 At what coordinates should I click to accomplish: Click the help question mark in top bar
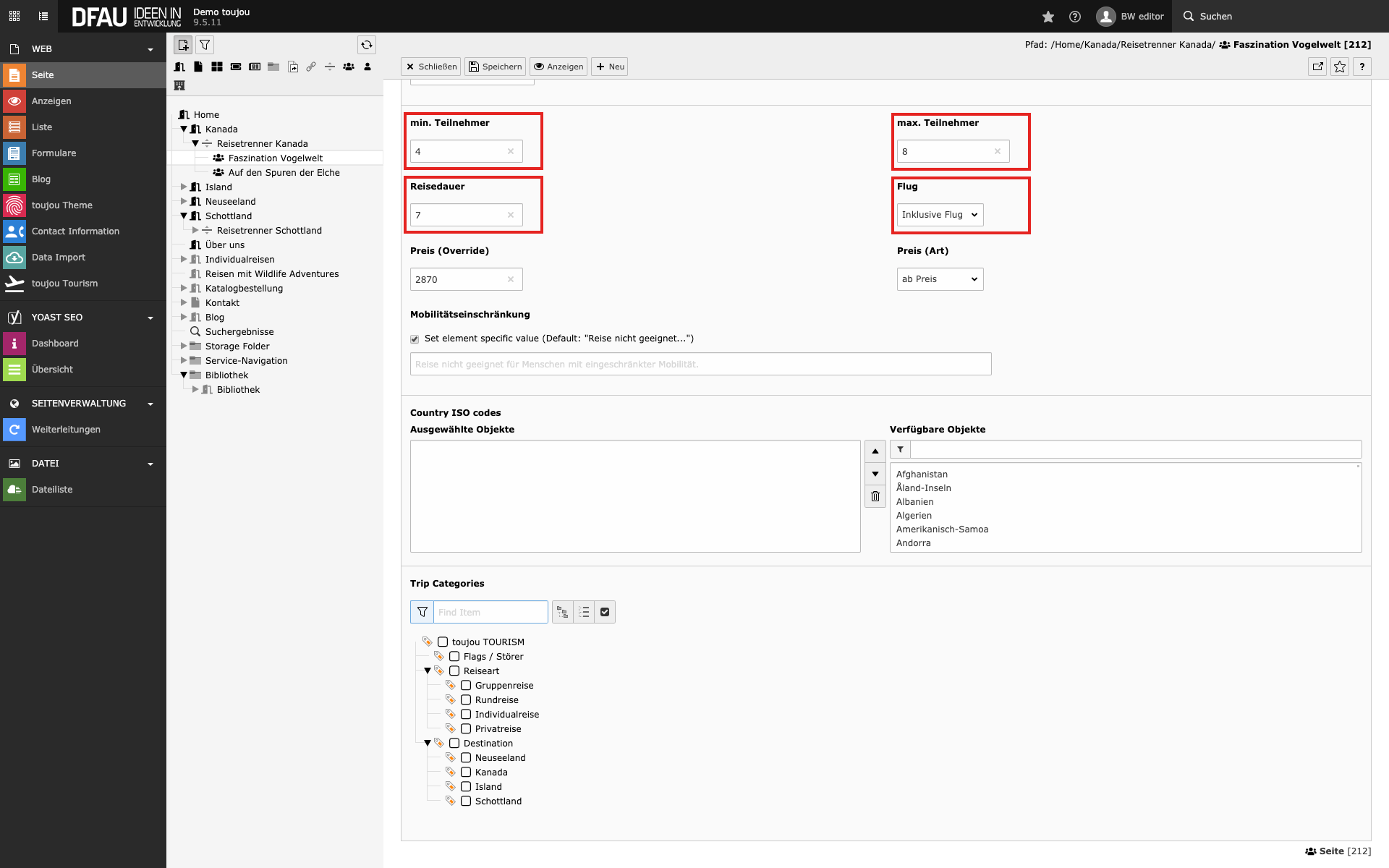tap(1075, 16)
